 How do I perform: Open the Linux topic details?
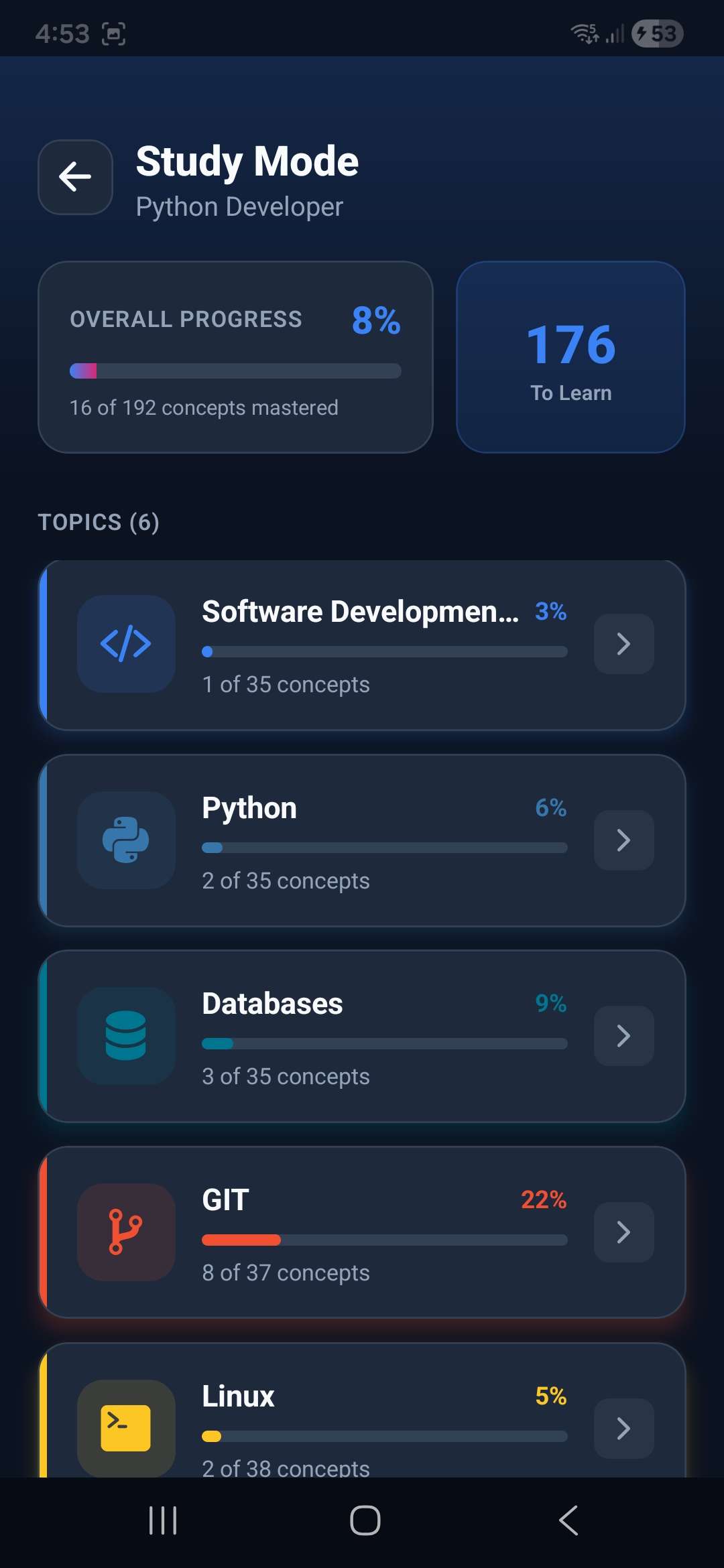[x=623, y=1427]
